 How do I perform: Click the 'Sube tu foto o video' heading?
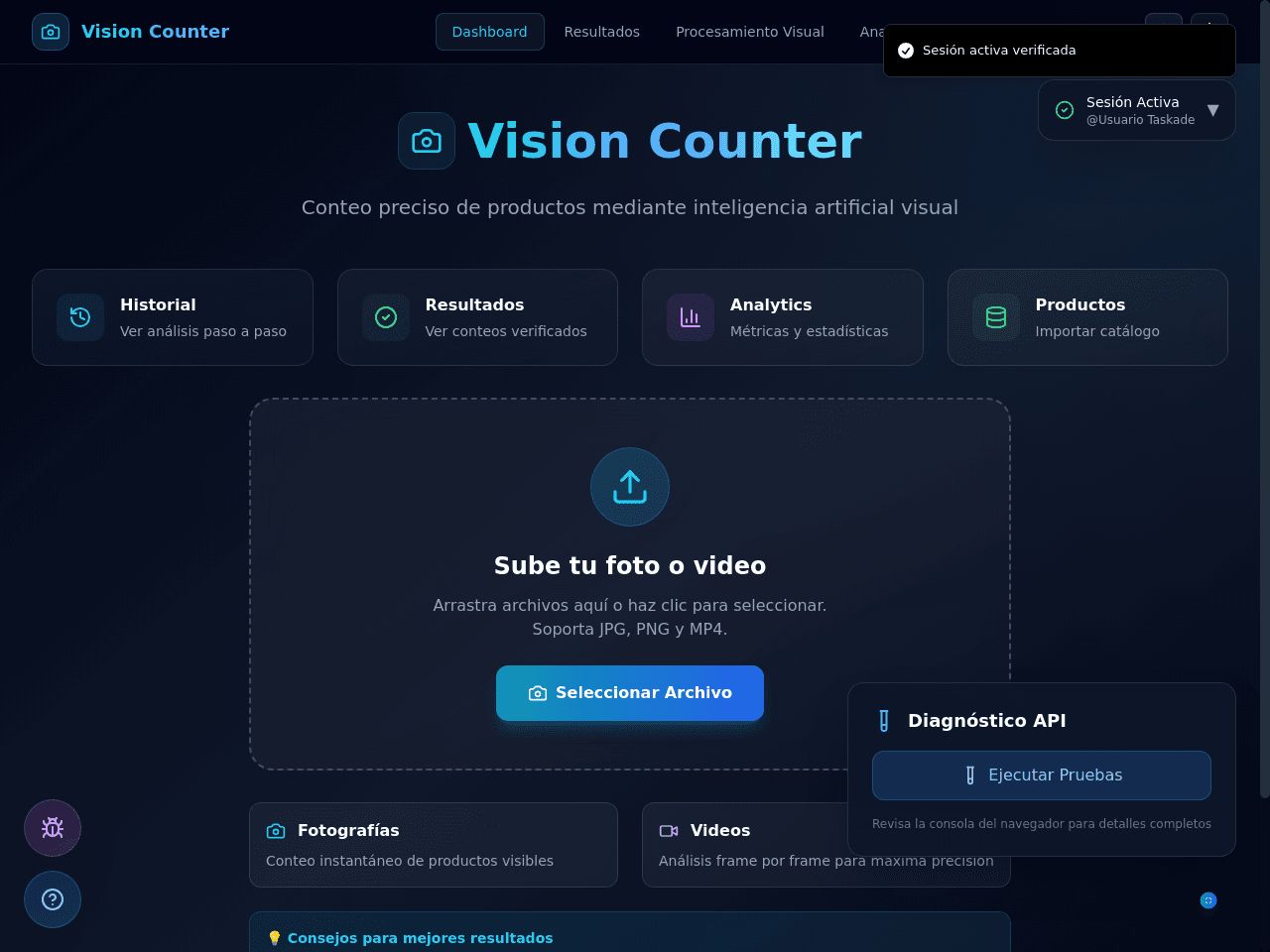[630, 565]
